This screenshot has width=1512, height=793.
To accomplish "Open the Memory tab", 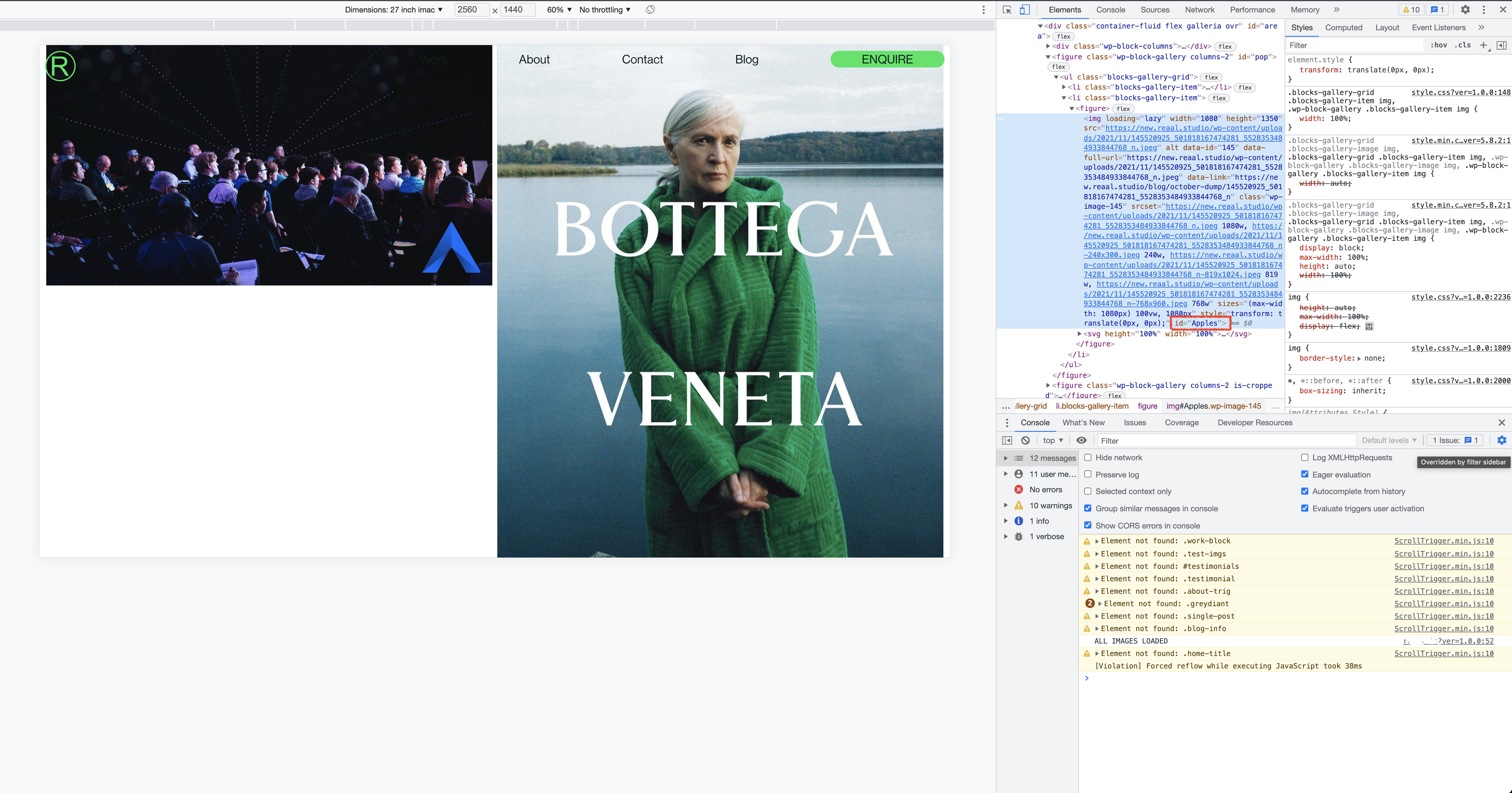I will pos(1304,10).
